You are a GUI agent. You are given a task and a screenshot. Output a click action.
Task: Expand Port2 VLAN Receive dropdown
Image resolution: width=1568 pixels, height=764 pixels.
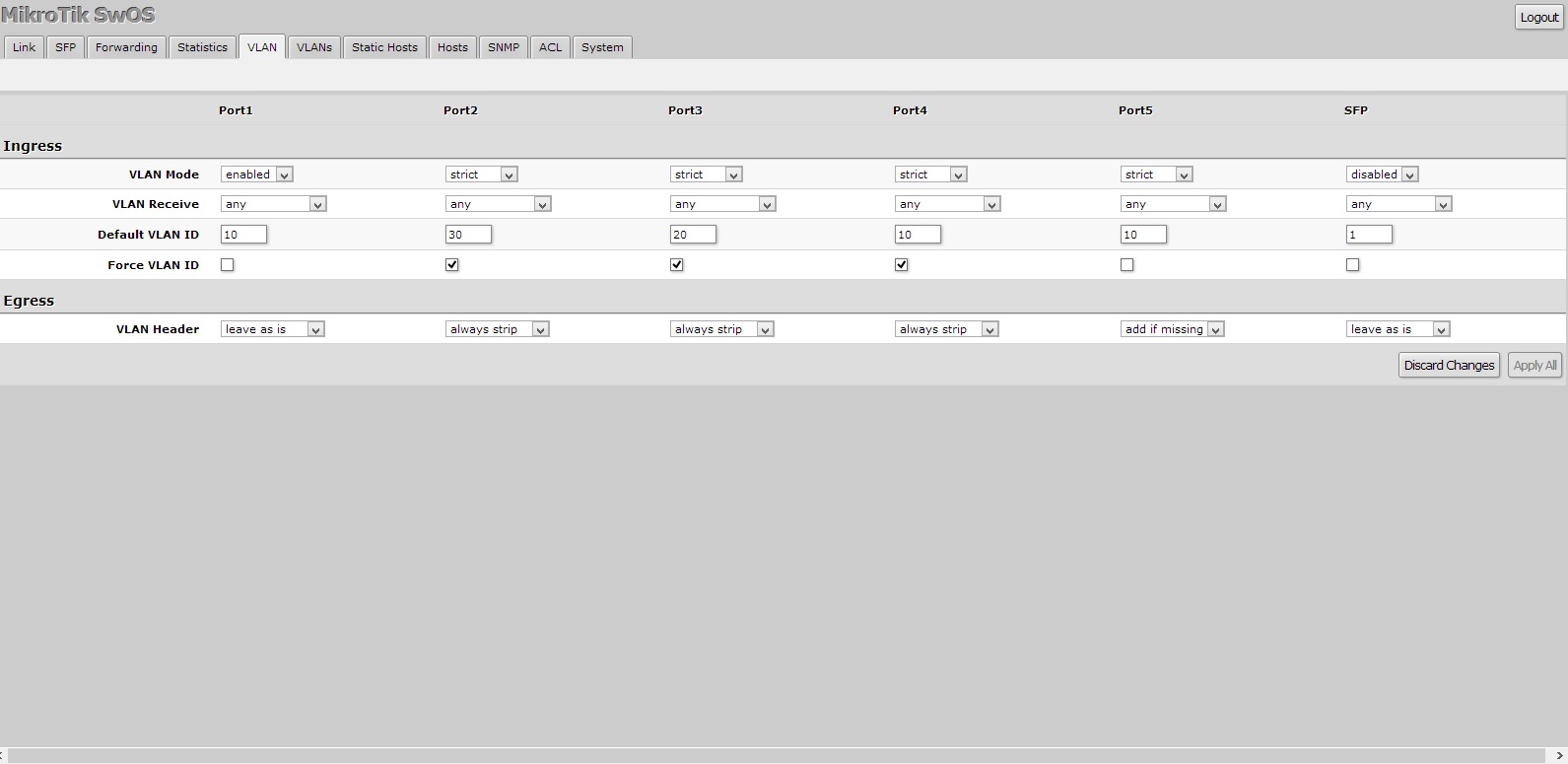498,204
